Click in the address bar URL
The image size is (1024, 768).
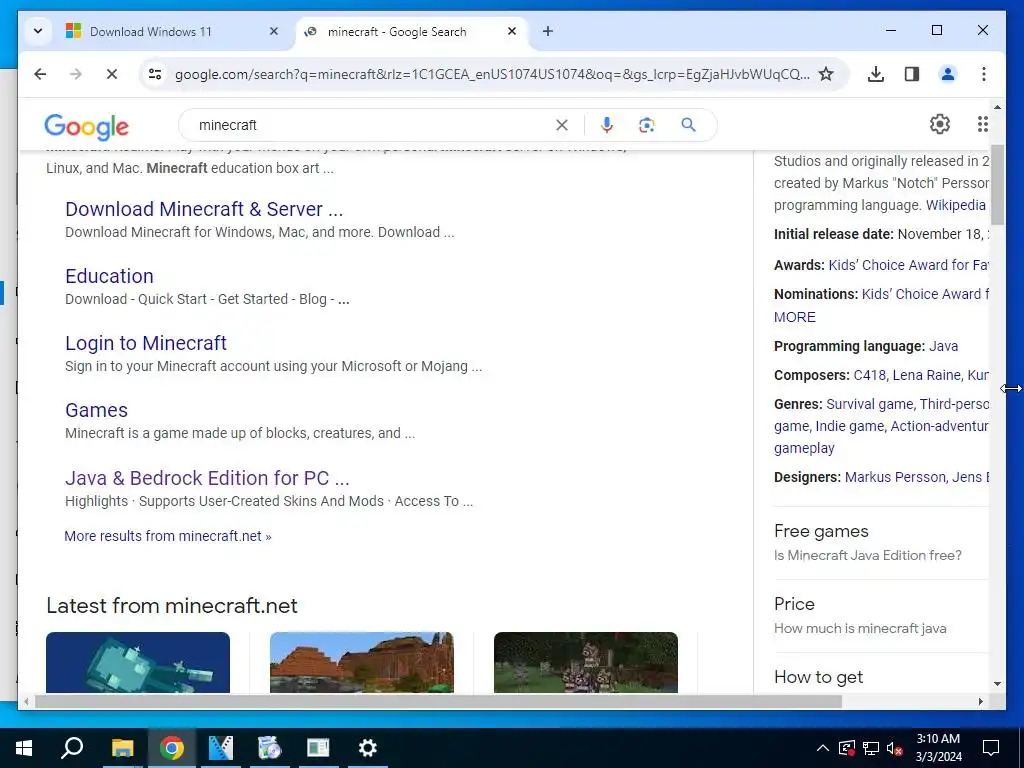[x=491, y=74]
